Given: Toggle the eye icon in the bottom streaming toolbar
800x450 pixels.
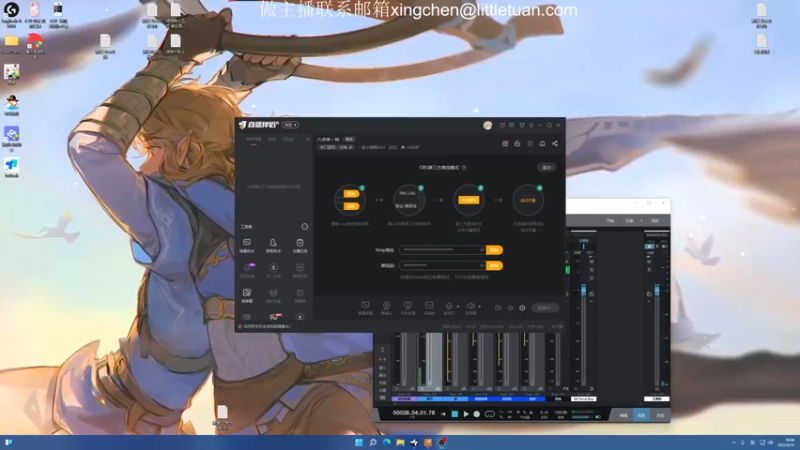Looking at the screenshot, I should 510,308.
